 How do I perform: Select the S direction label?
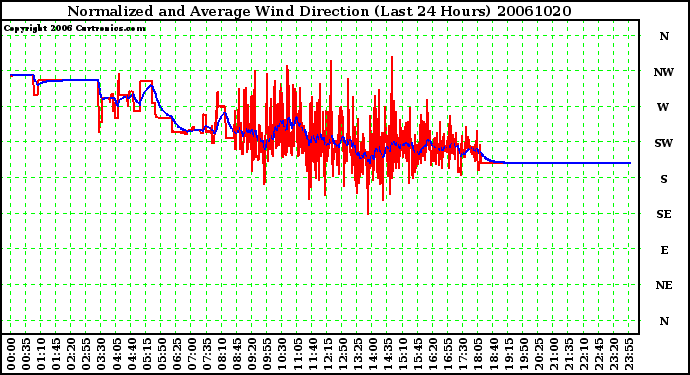click(664, 179)
